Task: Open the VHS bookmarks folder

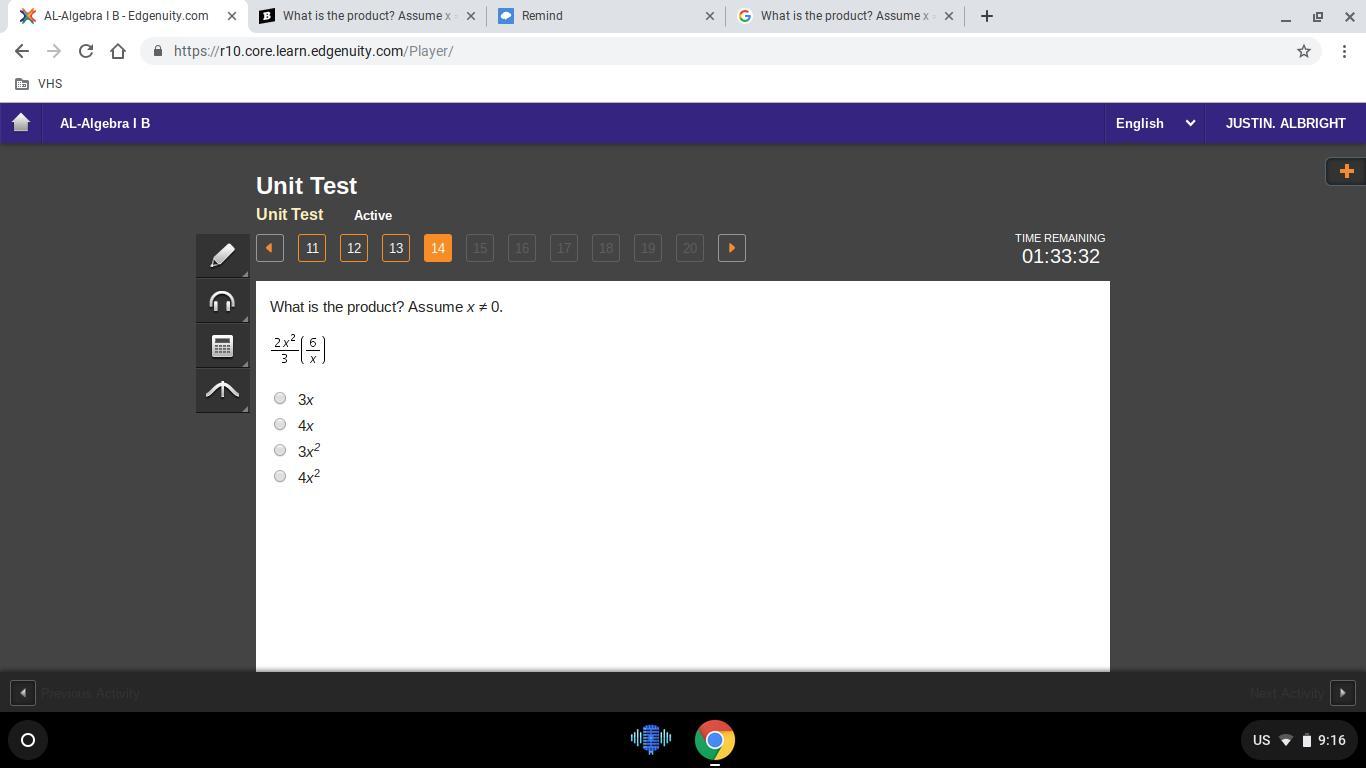Action: [x=39, y=84]
